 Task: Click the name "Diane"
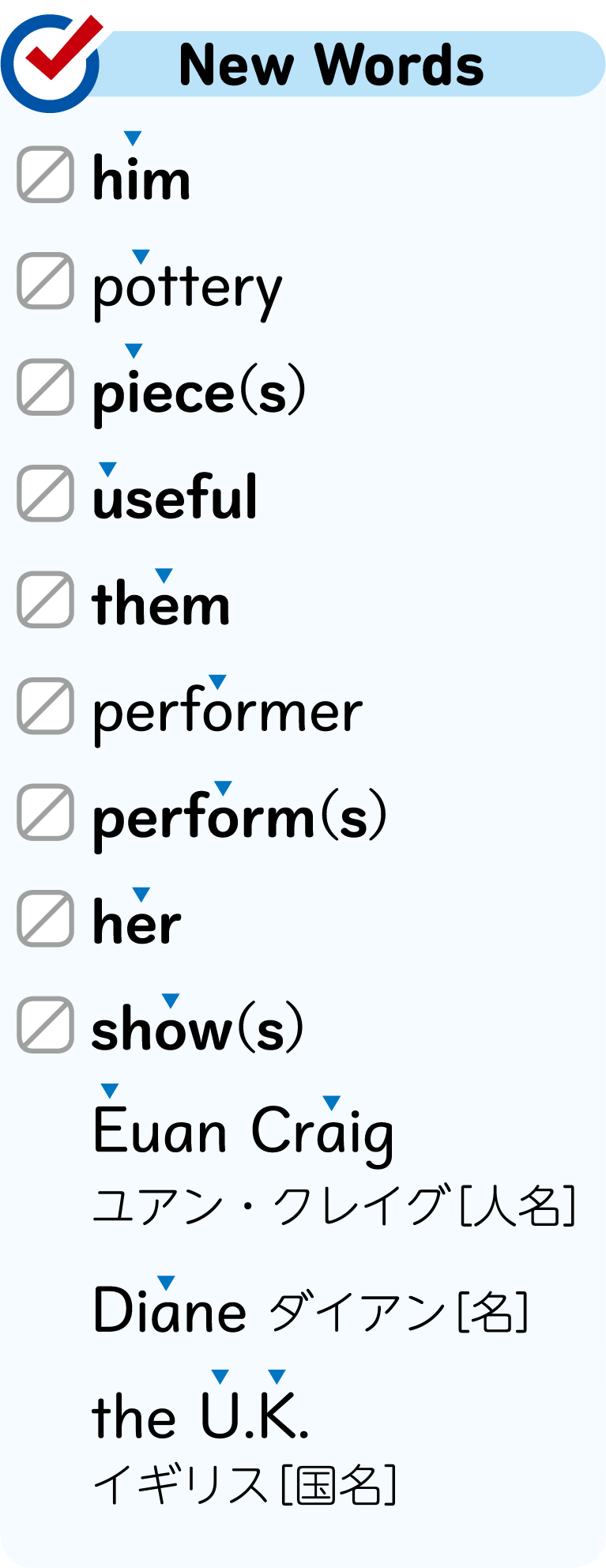(170, 1311)
